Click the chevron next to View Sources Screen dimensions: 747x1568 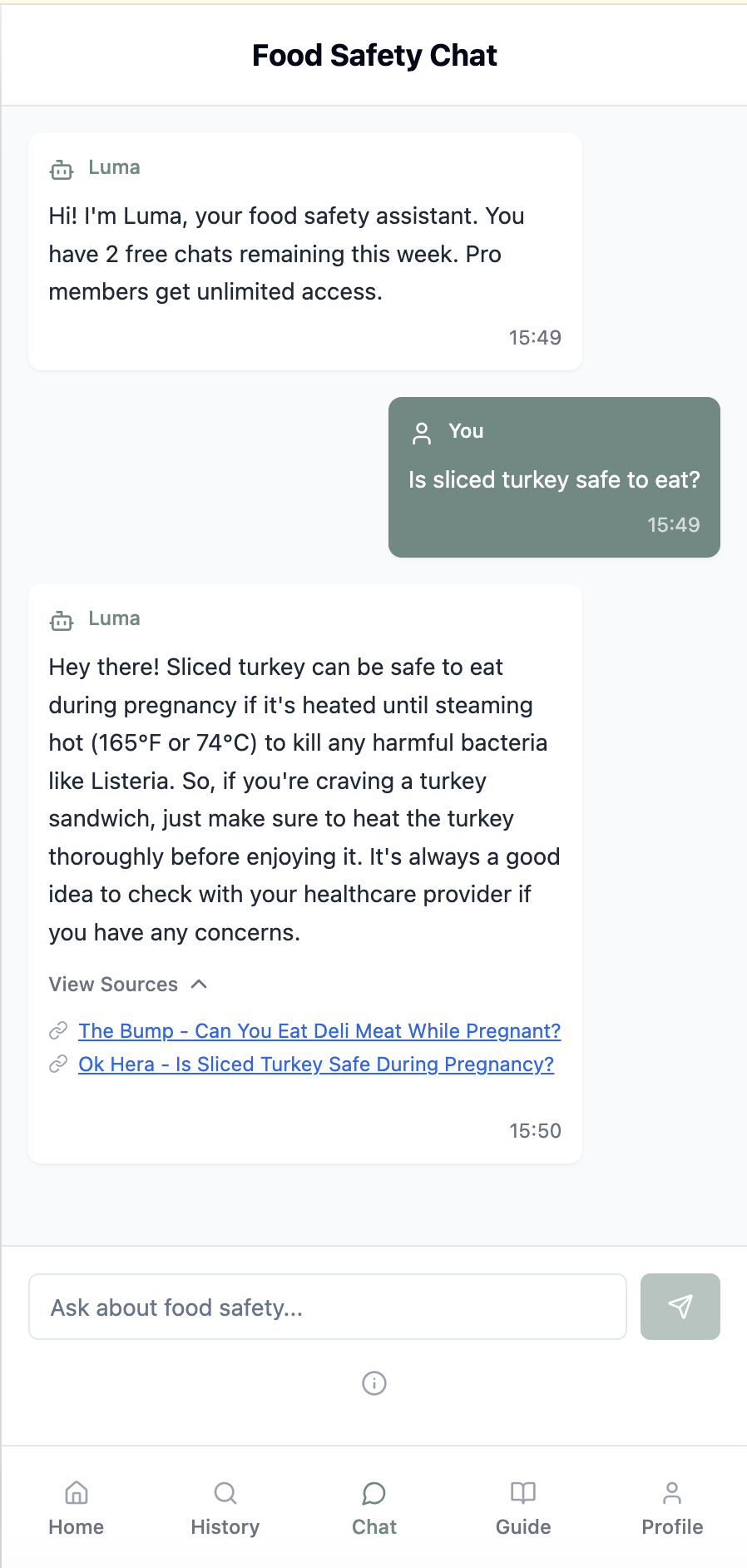click(x=199, y=984)
